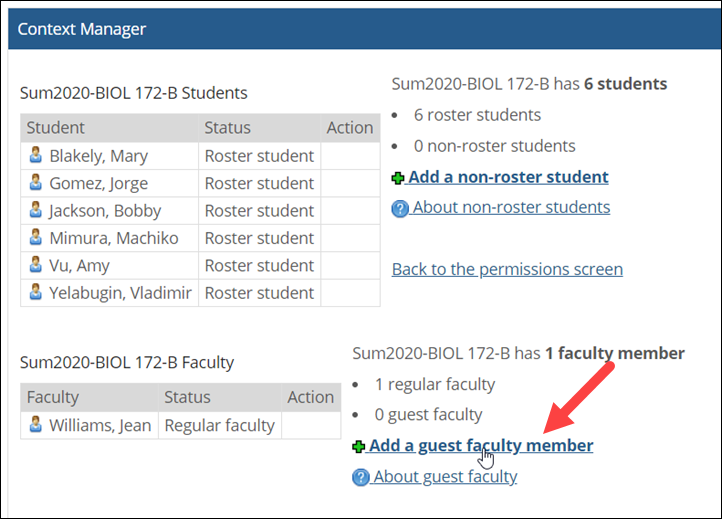Select student name Blakely, Mary
This screenshot has height=519, width=722.
99,156
